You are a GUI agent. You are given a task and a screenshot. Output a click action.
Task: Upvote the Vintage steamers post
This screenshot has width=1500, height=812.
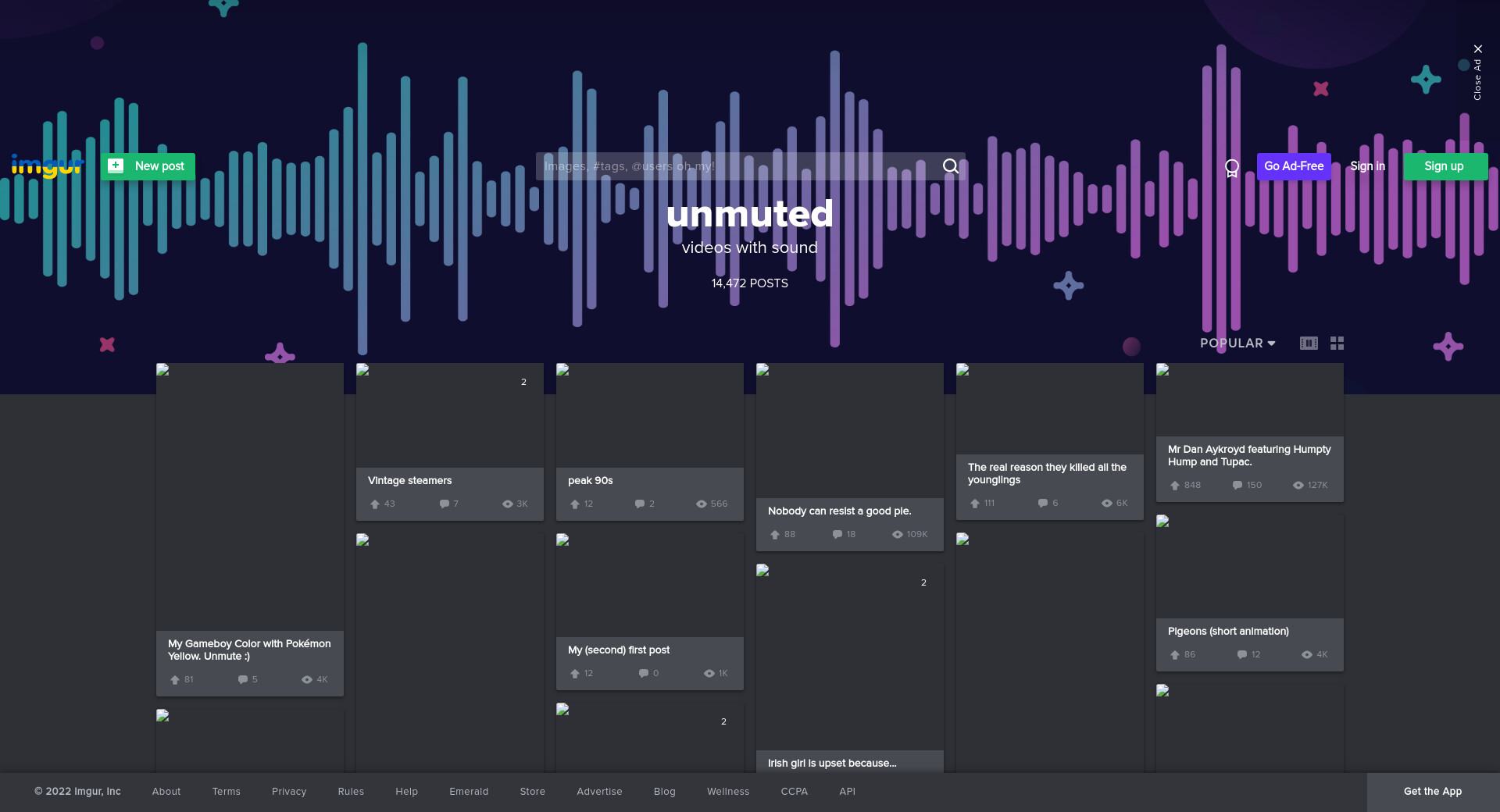[375, 504]
